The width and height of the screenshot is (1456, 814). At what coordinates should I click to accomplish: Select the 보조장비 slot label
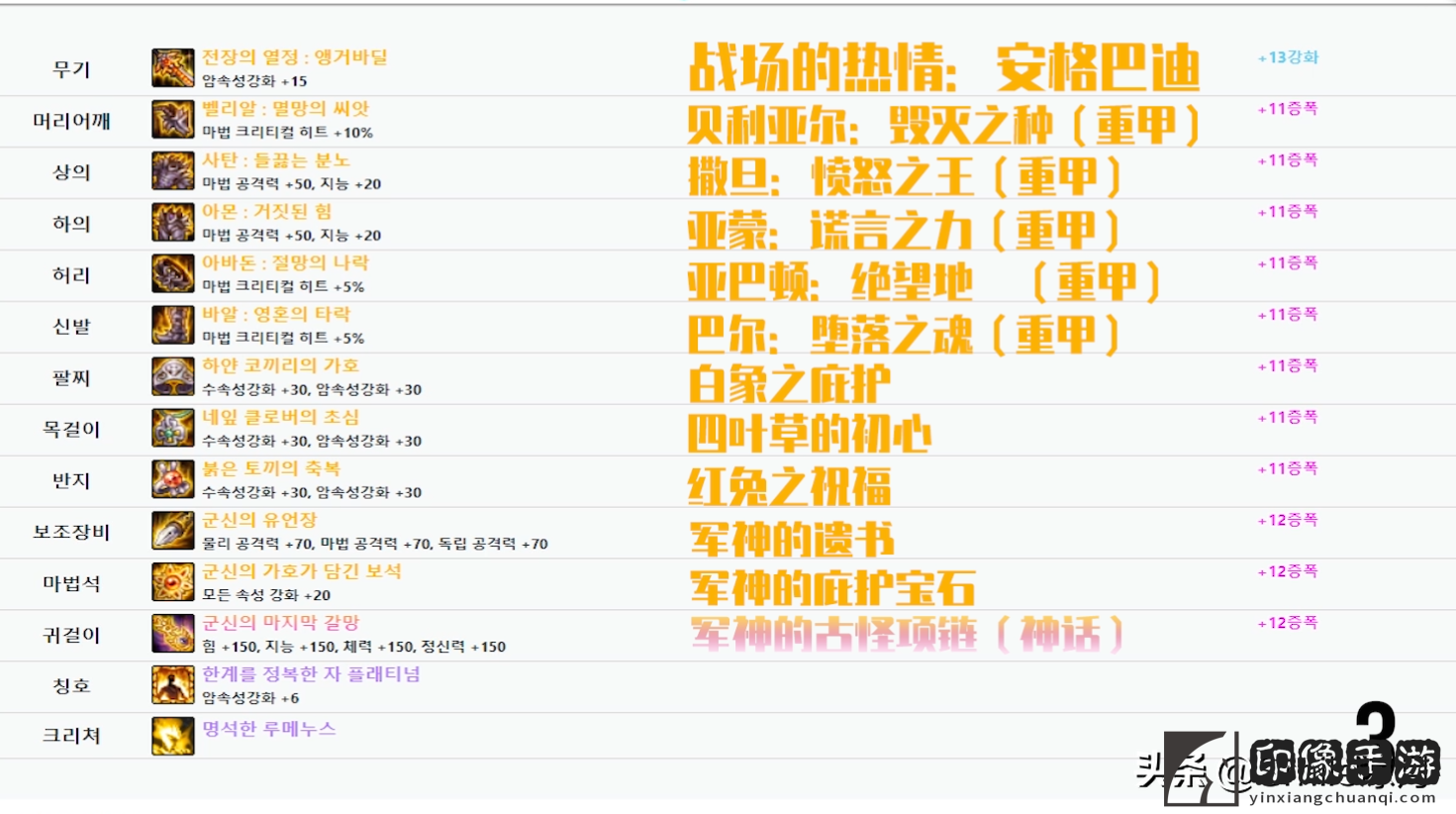pos(71,534)
